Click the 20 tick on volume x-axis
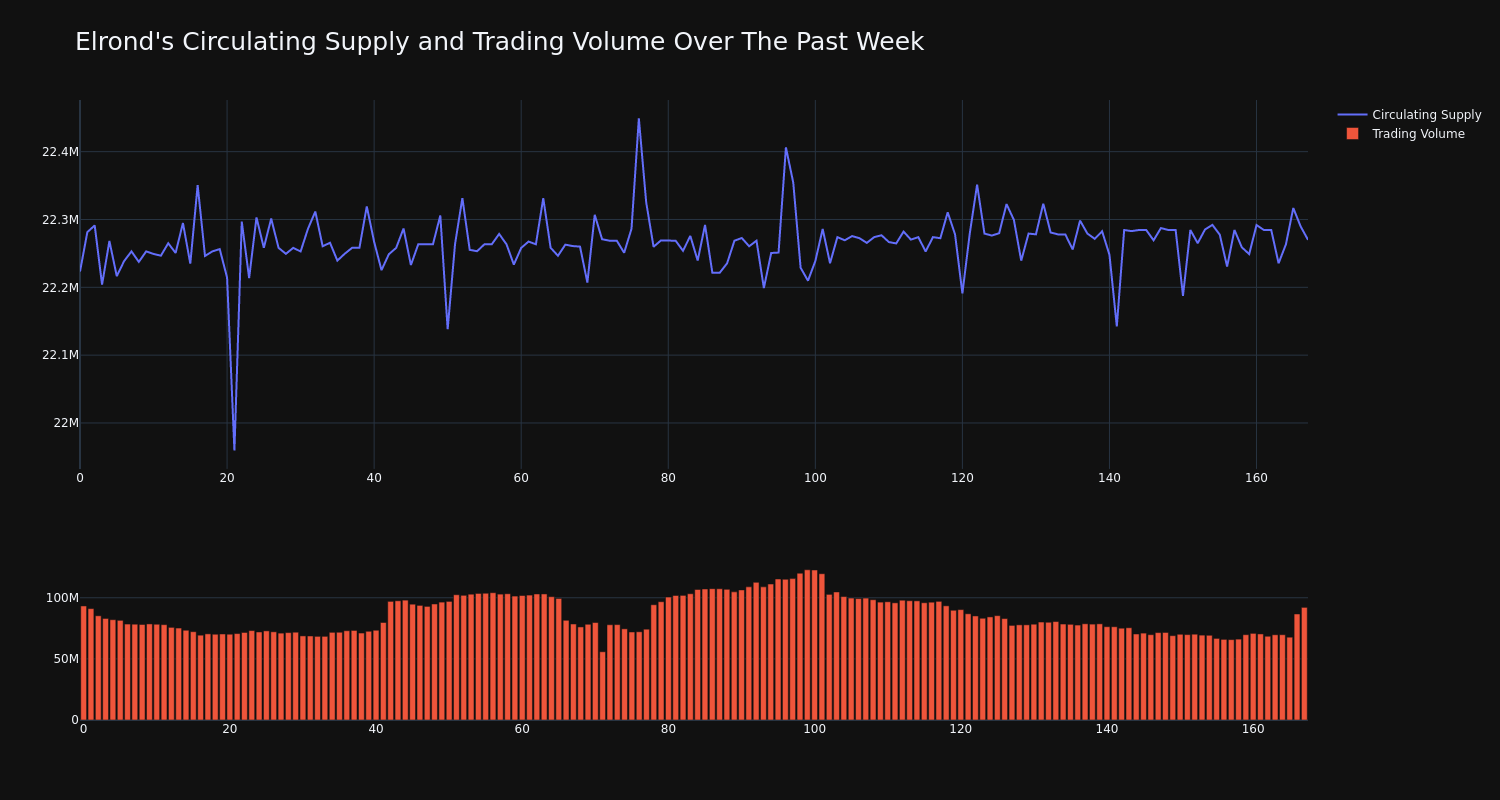The image size is (1500, 800). click(230, 729)
